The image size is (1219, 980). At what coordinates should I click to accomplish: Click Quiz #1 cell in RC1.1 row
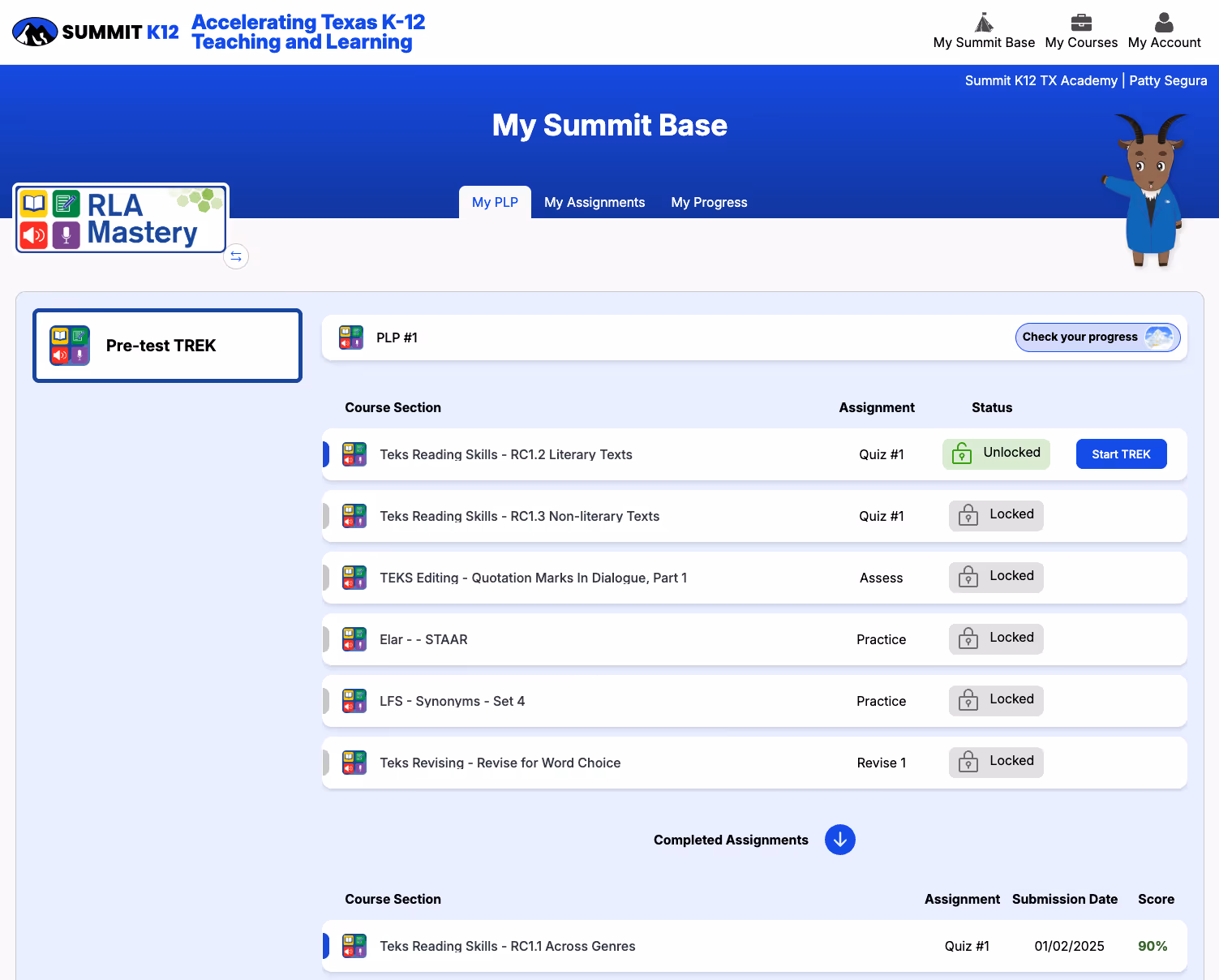[967, 946]
